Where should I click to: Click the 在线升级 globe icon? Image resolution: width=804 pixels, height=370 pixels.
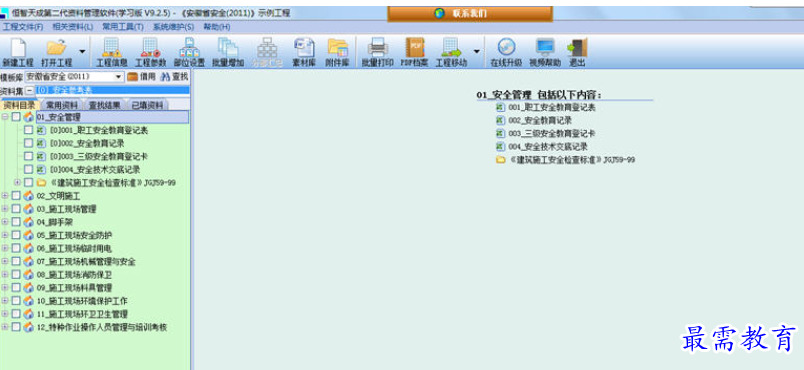click(x=506, y=48)
